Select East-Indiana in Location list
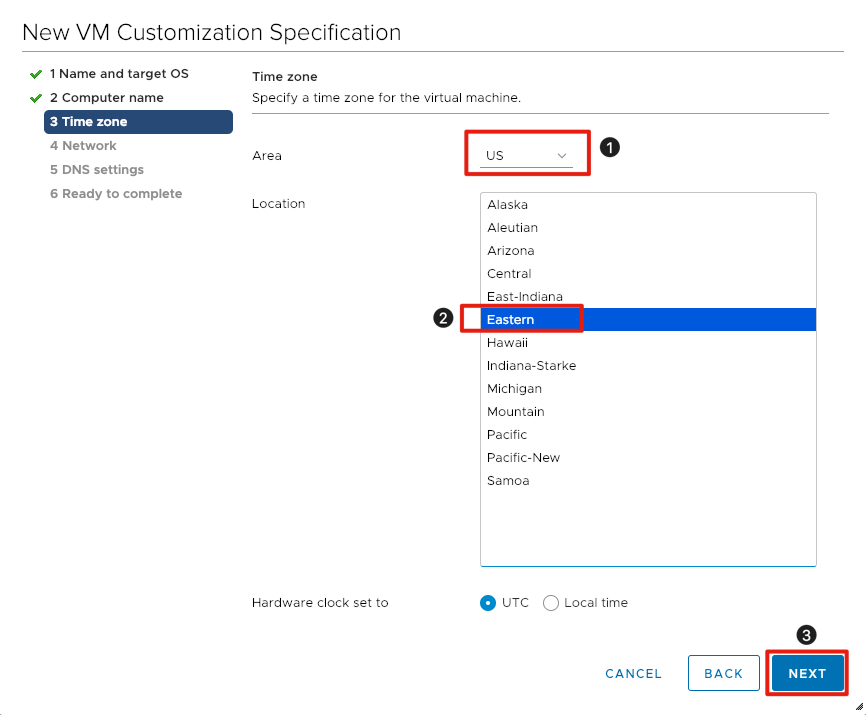Screen dimensions: 866x715 (525, 297)
